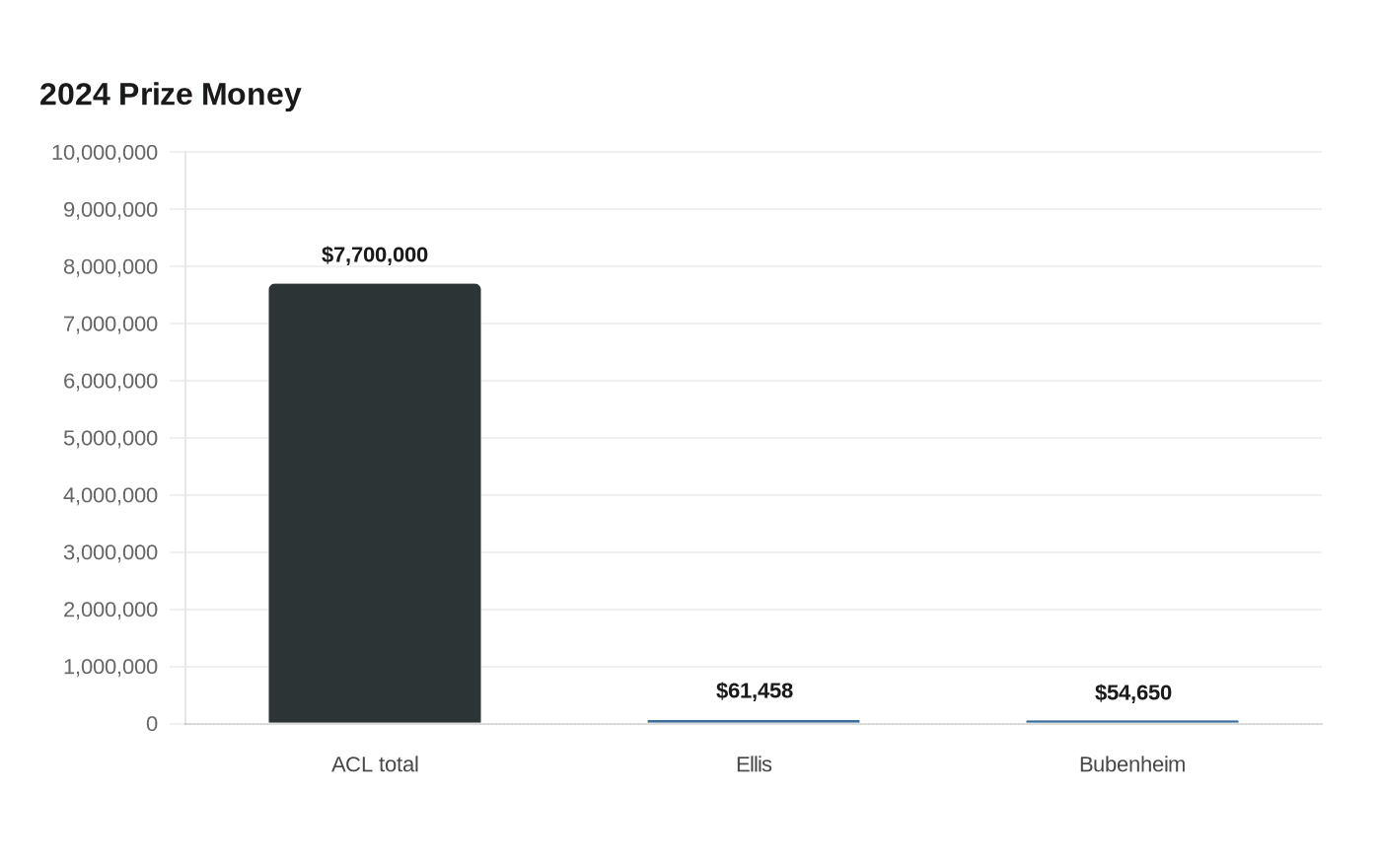1381x868 pixels.
Task: Click the ACL total dark bar
Action: click(375, 503)
